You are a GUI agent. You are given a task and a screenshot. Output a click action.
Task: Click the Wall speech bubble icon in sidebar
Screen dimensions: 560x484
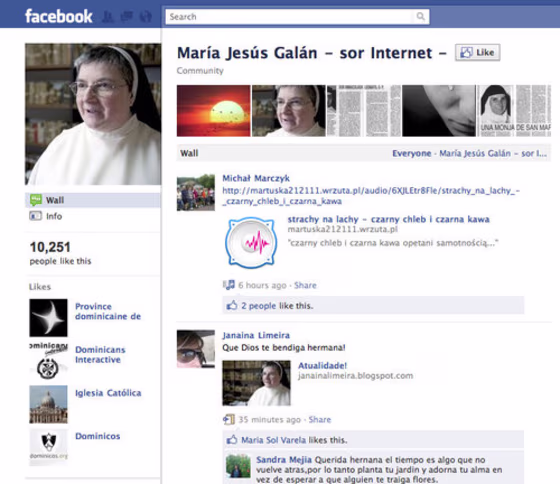(x=36, y=200)
